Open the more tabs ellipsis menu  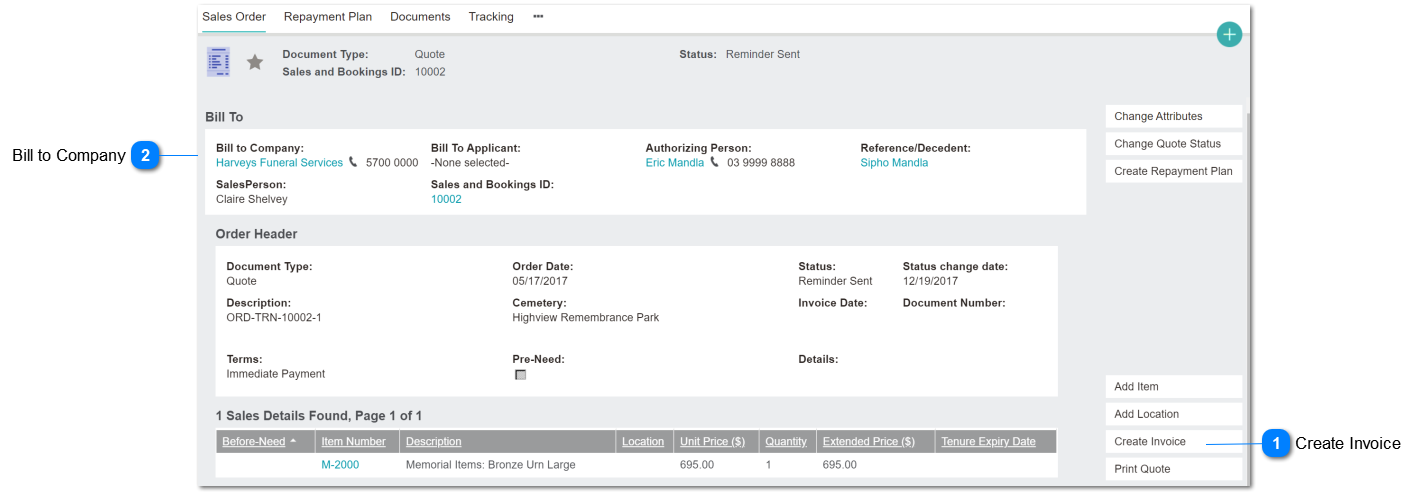point(538,16)
